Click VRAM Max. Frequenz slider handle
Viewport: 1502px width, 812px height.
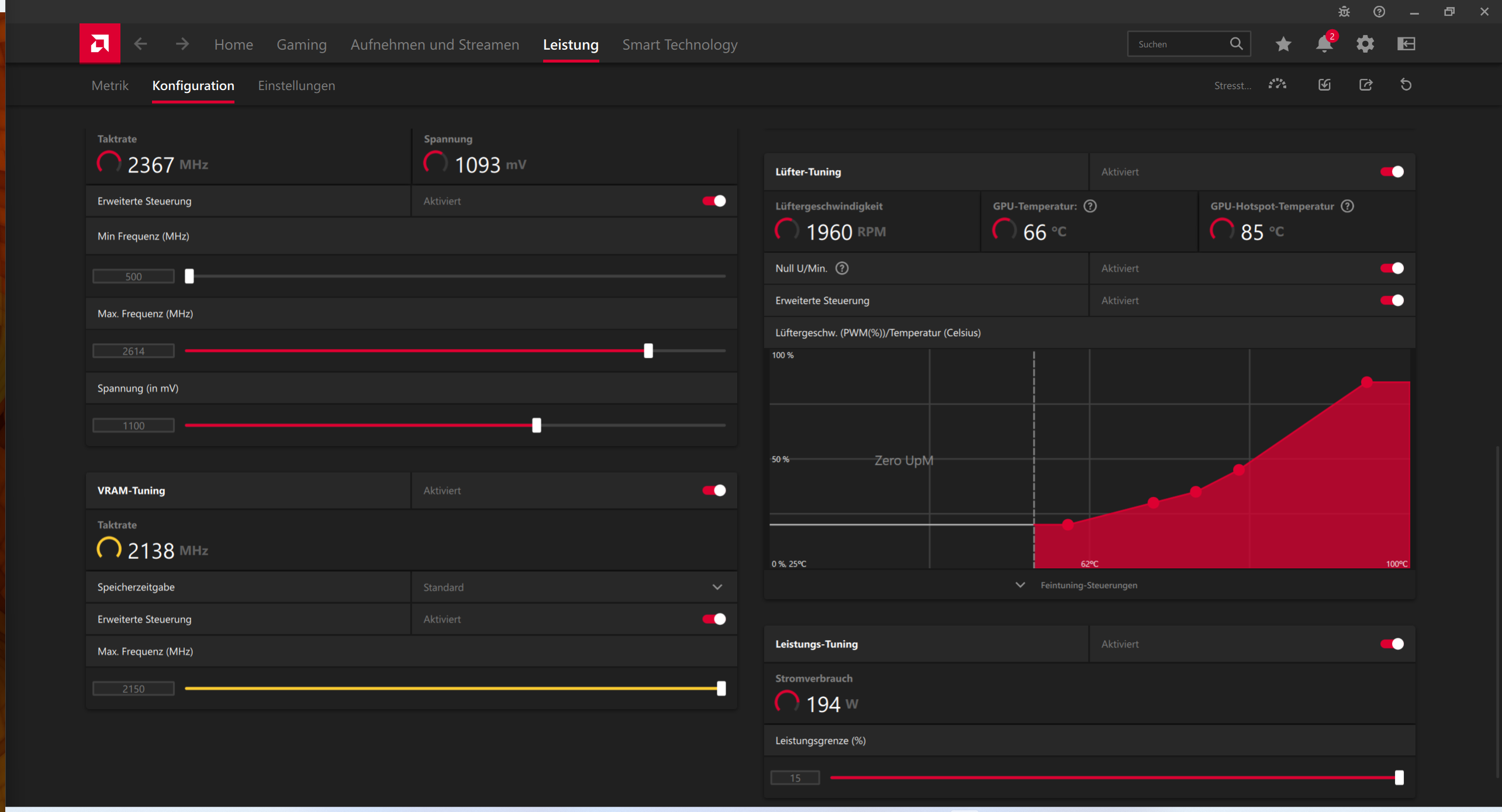click(721, 688)
